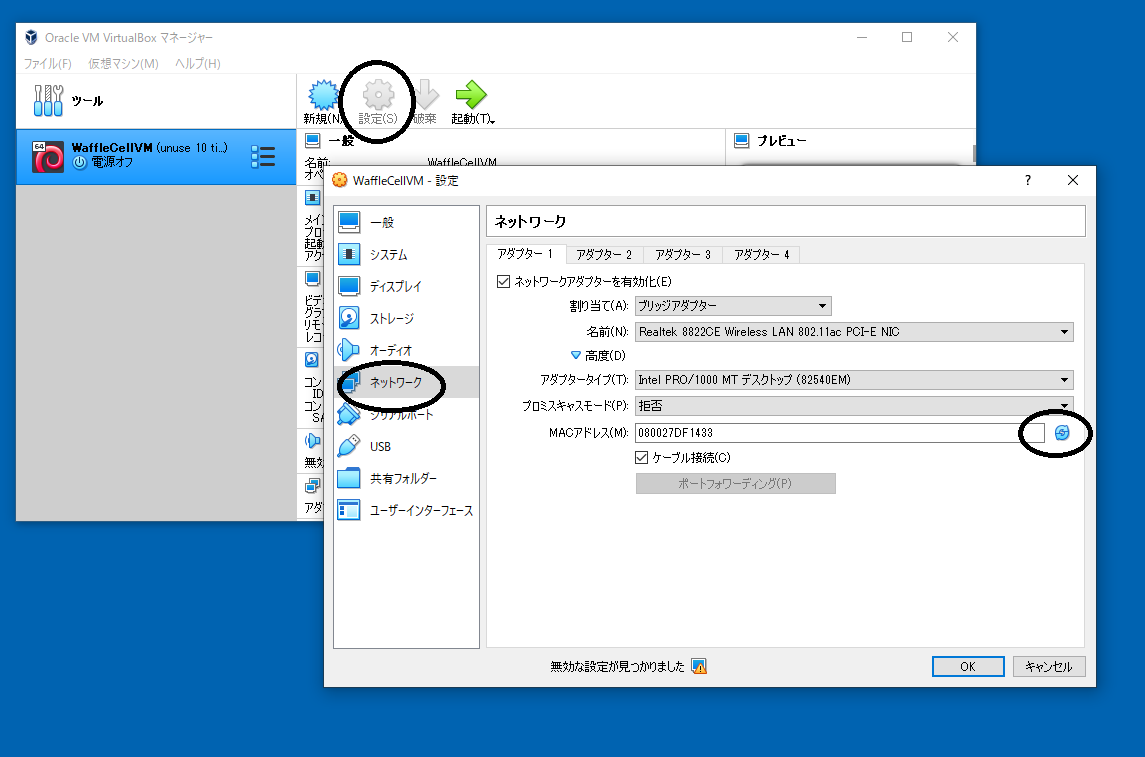Click the invalid settings warning icon
1145x757 pixels.
coord(699,666)
